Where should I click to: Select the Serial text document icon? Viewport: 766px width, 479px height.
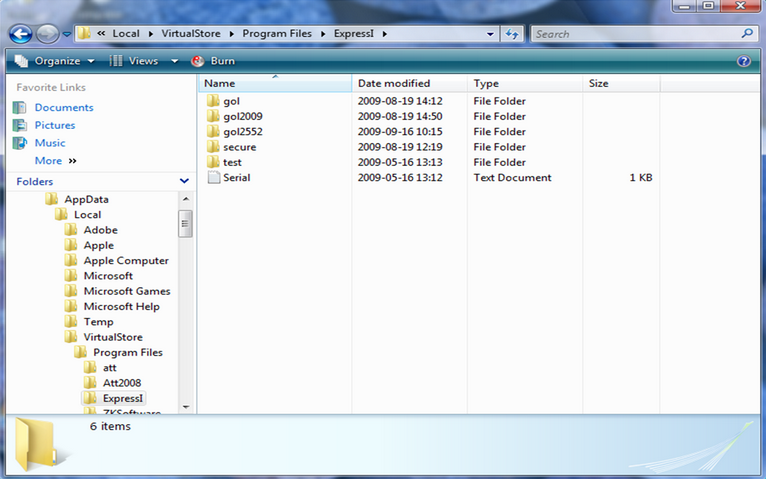click(213, 177)
